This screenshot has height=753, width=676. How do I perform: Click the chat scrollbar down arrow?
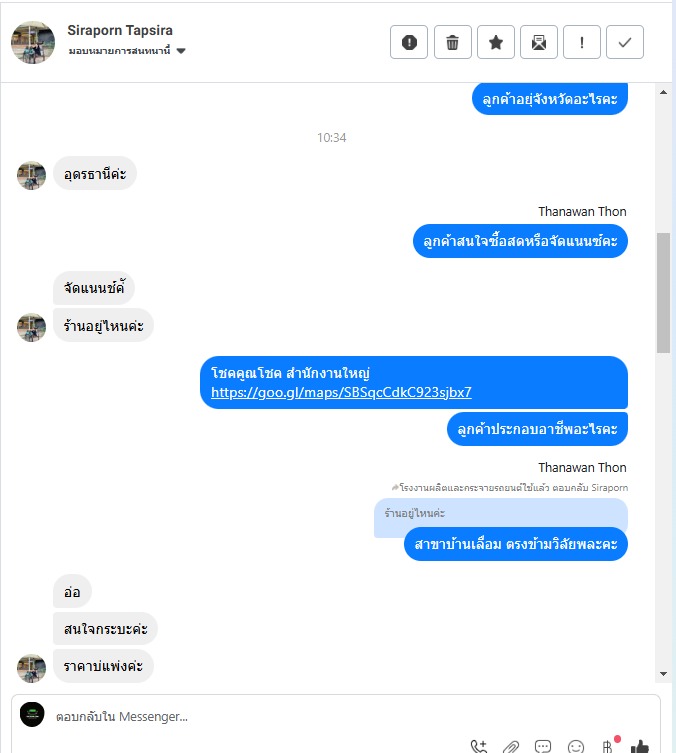point(664,674)
